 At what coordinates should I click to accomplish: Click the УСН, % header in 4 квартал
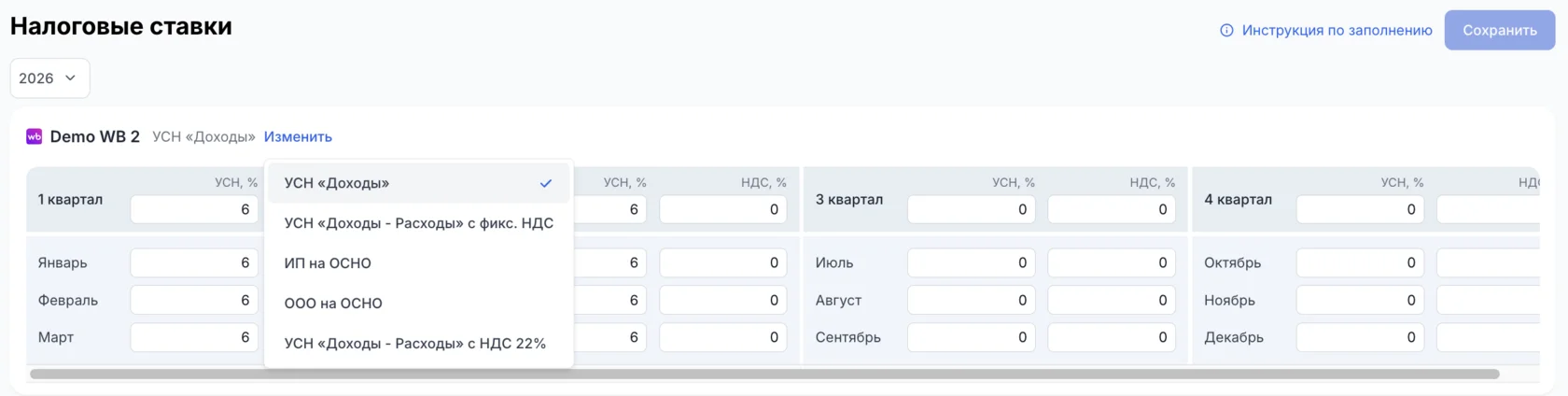(x=1402, y=182)
